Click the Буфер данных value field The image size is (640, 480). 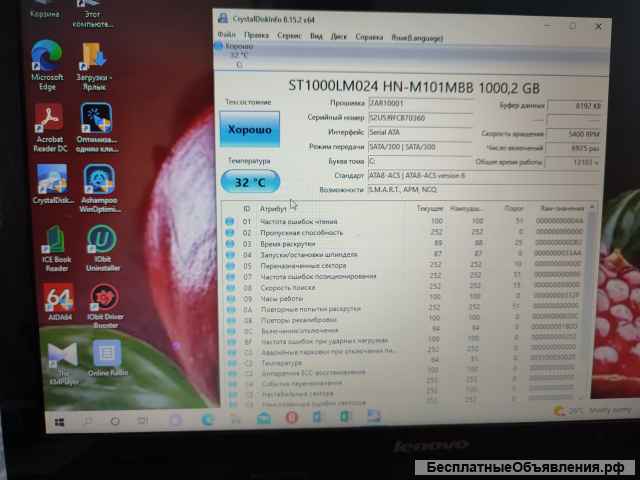[x=574, y=106]
